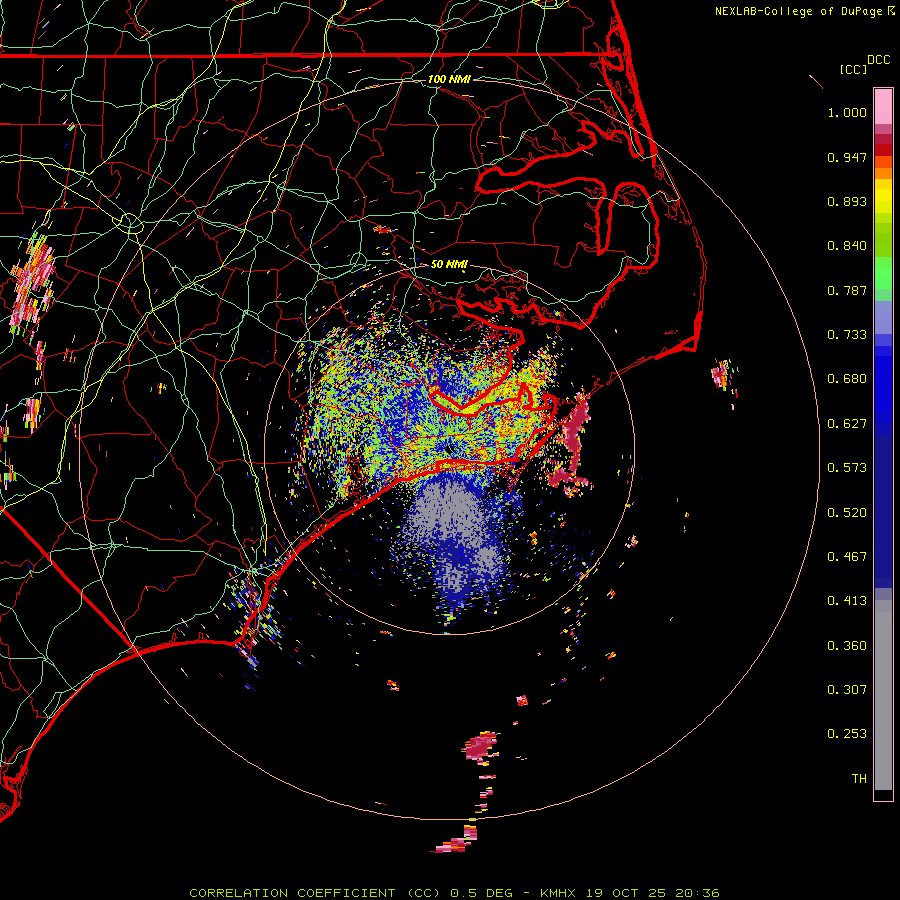Viewport: 900px width, 900px height.
Task: Click the Correlation Coefficient product caption
Action: click(454, 893)
